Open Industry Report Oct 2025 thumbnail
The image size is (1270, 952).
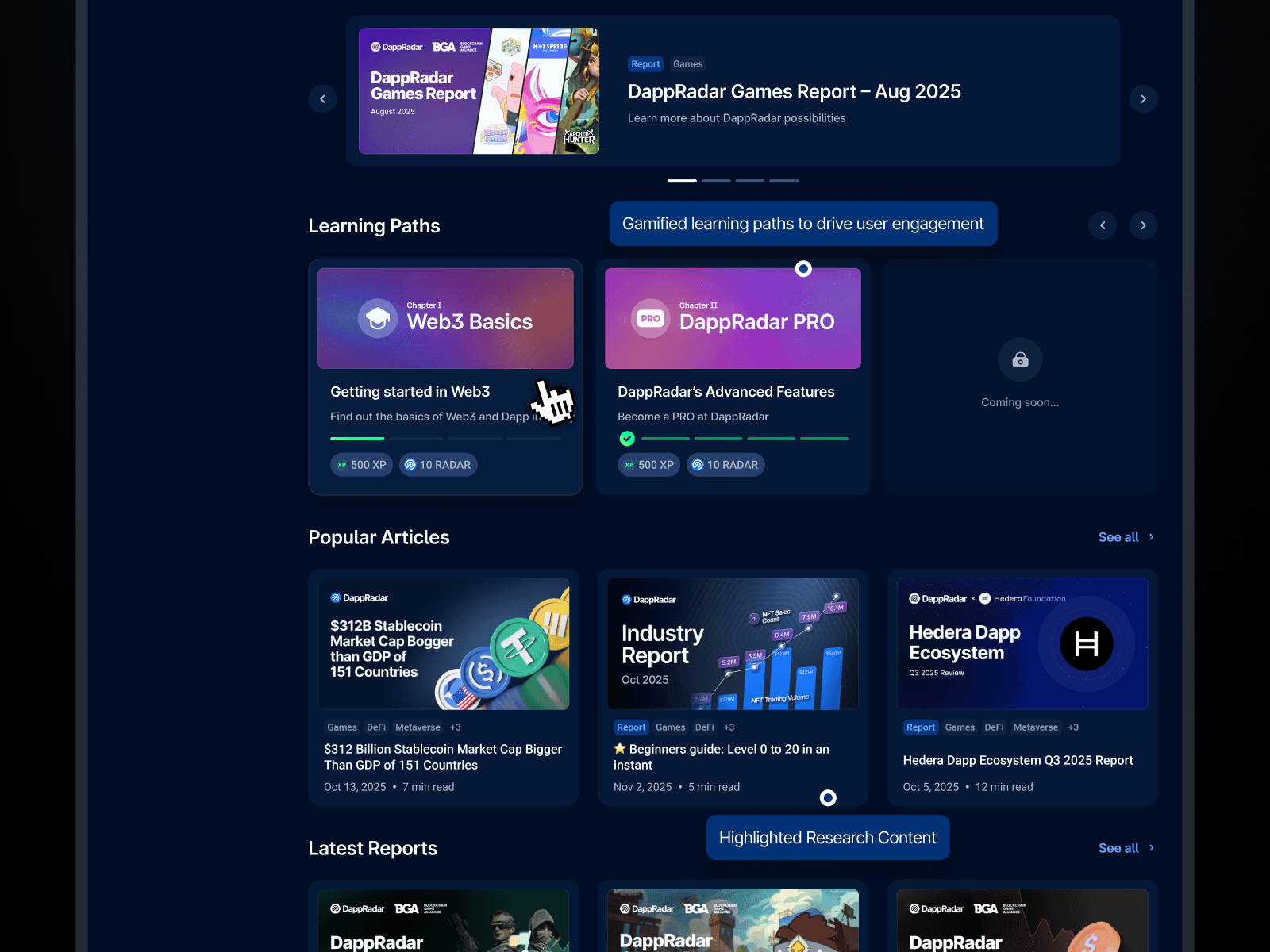[x=733, y=644]
